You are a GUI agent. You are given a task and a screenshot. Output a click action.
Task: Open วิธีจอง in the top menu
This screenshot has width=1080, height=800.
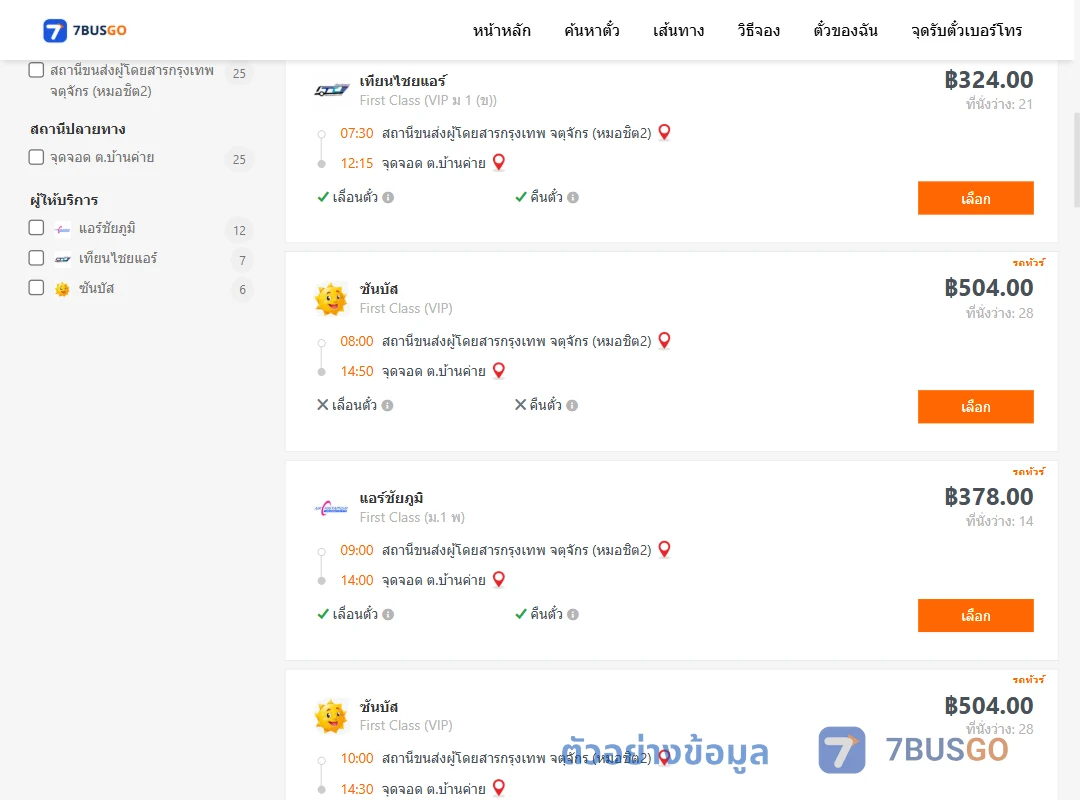758,30
